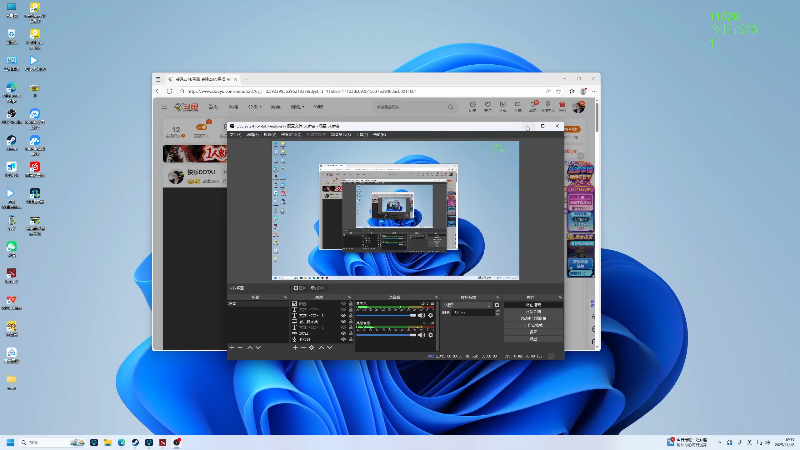Click the virtual camera button in OBS Controls
This screenshot has height=450, width=800.
click(533, 318)
